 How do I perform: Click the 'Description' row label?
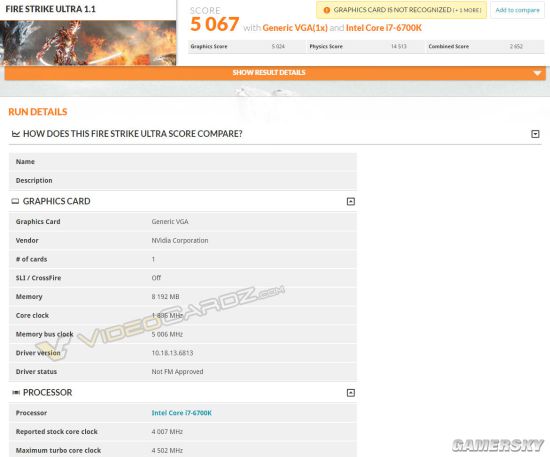click(34, 180)
